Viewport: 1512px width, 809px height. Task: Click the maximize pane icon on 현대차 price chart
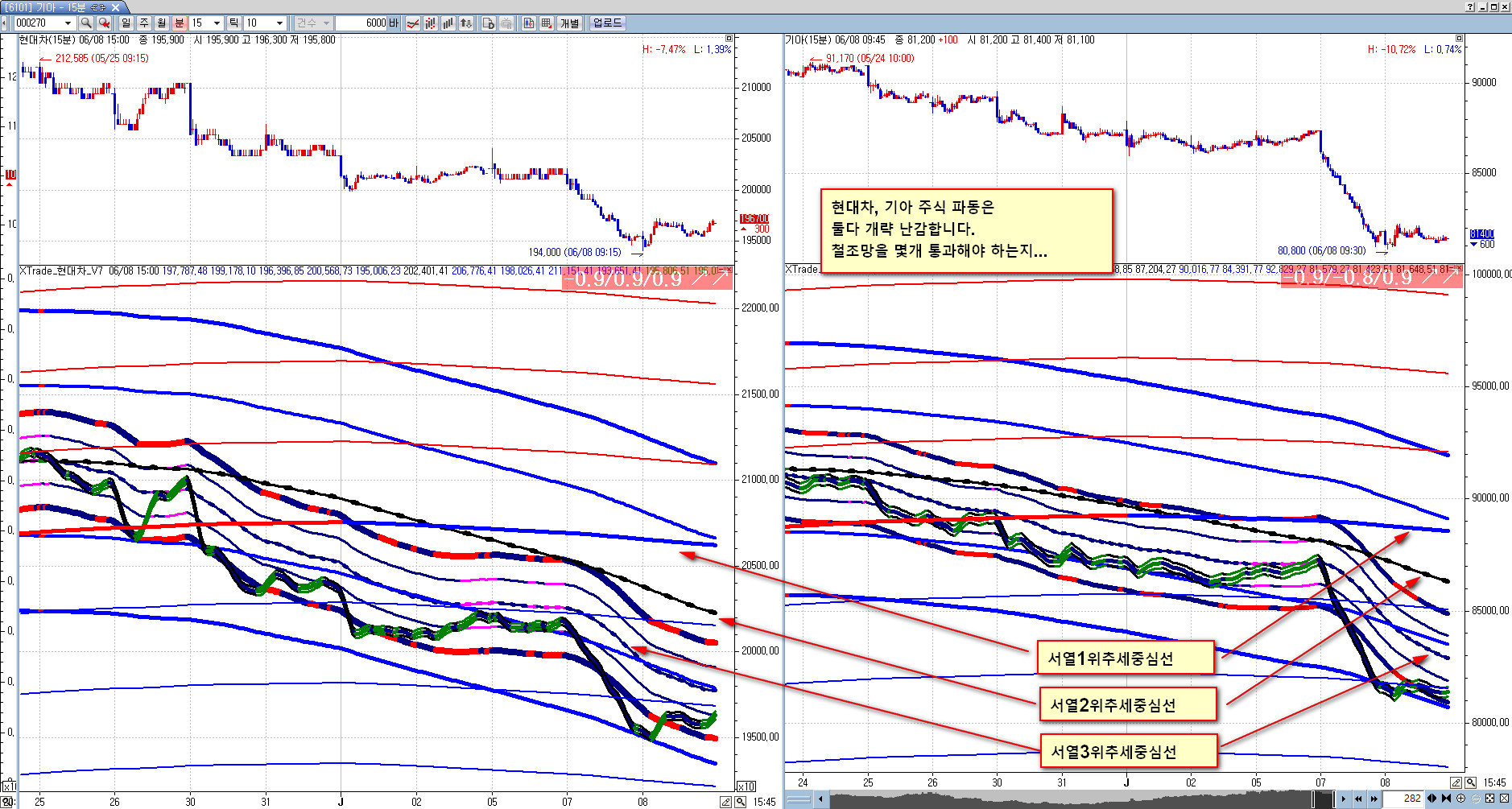tap(729, 39)
